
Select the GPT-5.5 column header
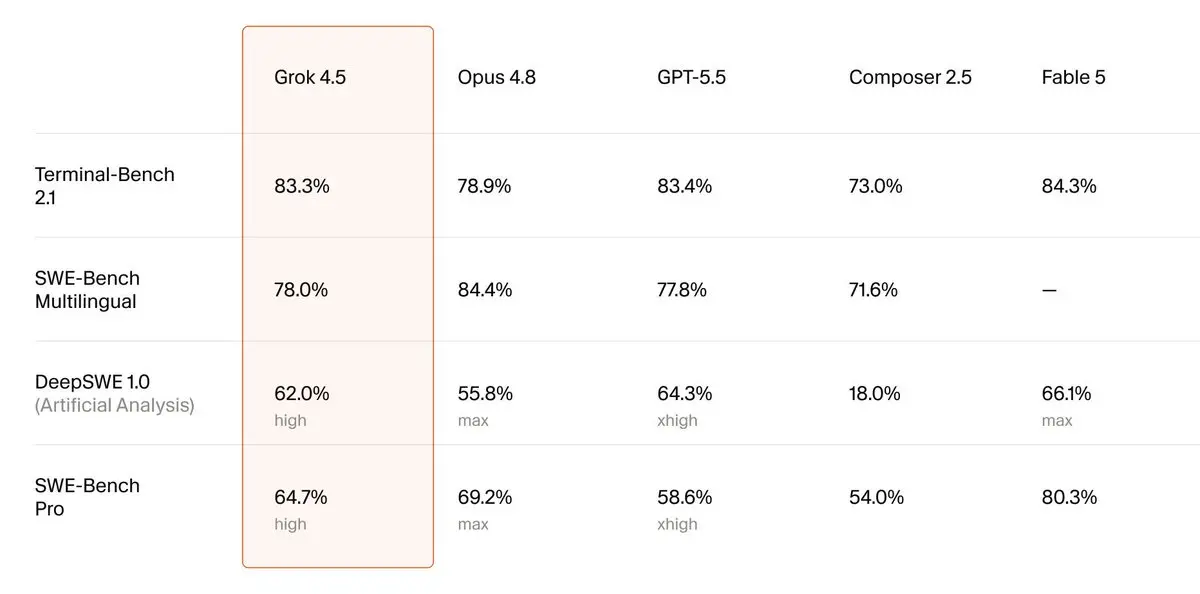pyautogui.click(x=692, y=77)
